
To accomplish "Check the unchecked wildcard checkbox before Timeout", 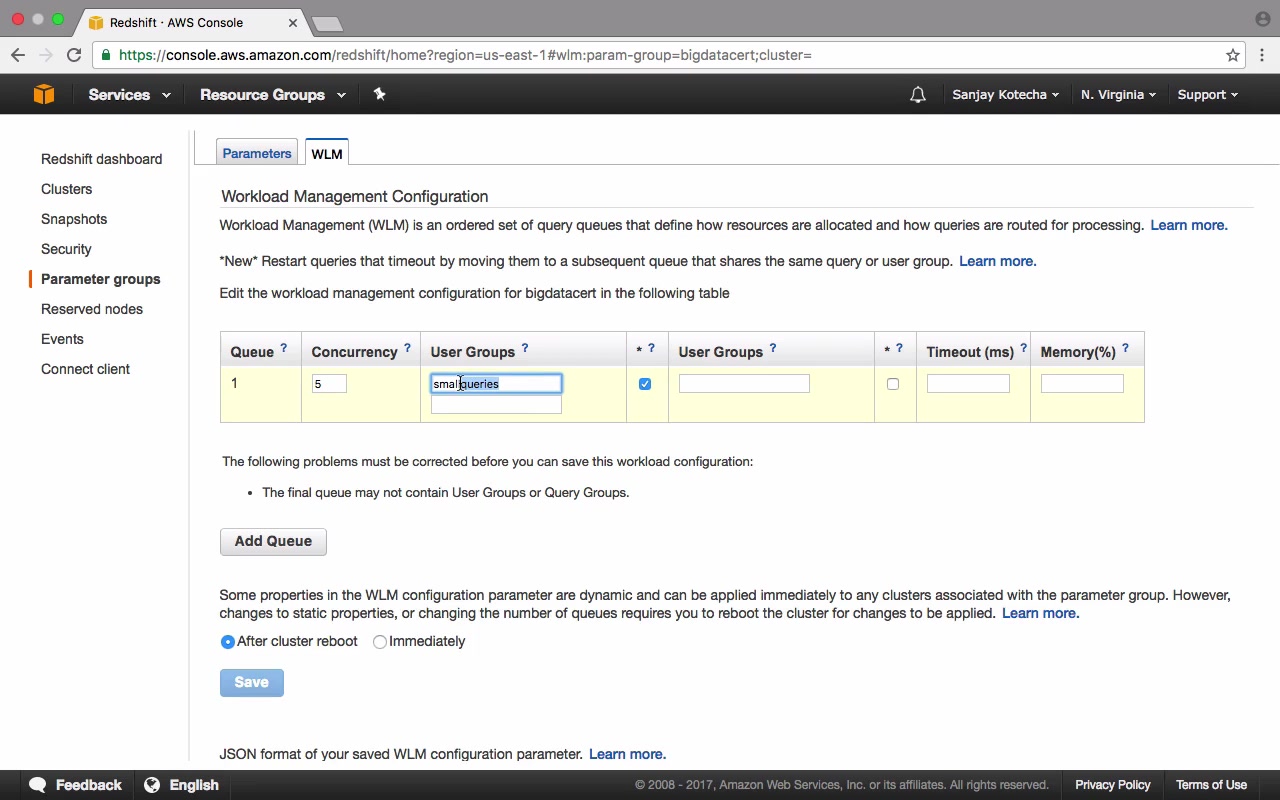I will 893,384.
